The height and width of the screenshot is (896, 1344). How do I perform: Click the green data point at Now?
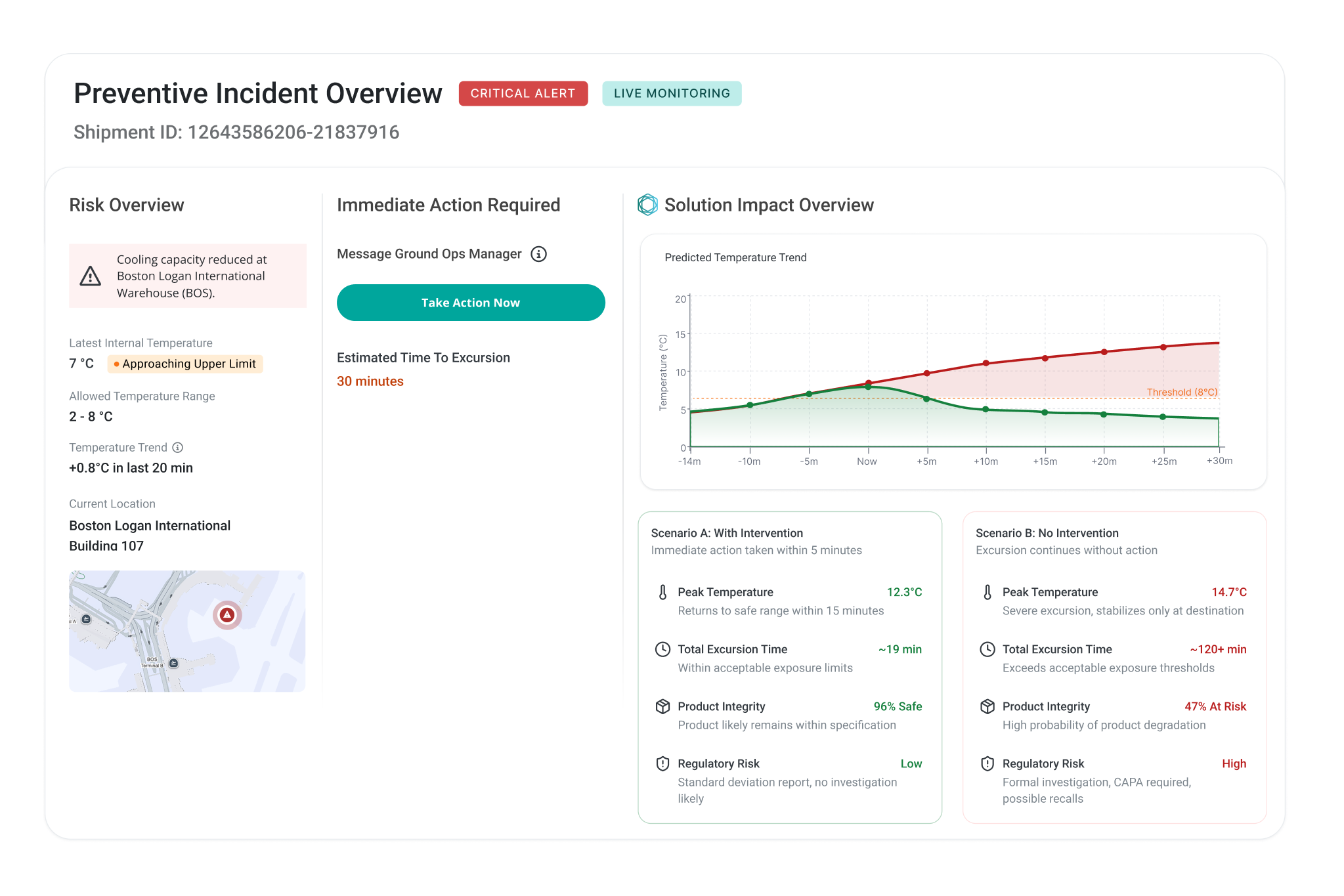(x=868, y=387)
